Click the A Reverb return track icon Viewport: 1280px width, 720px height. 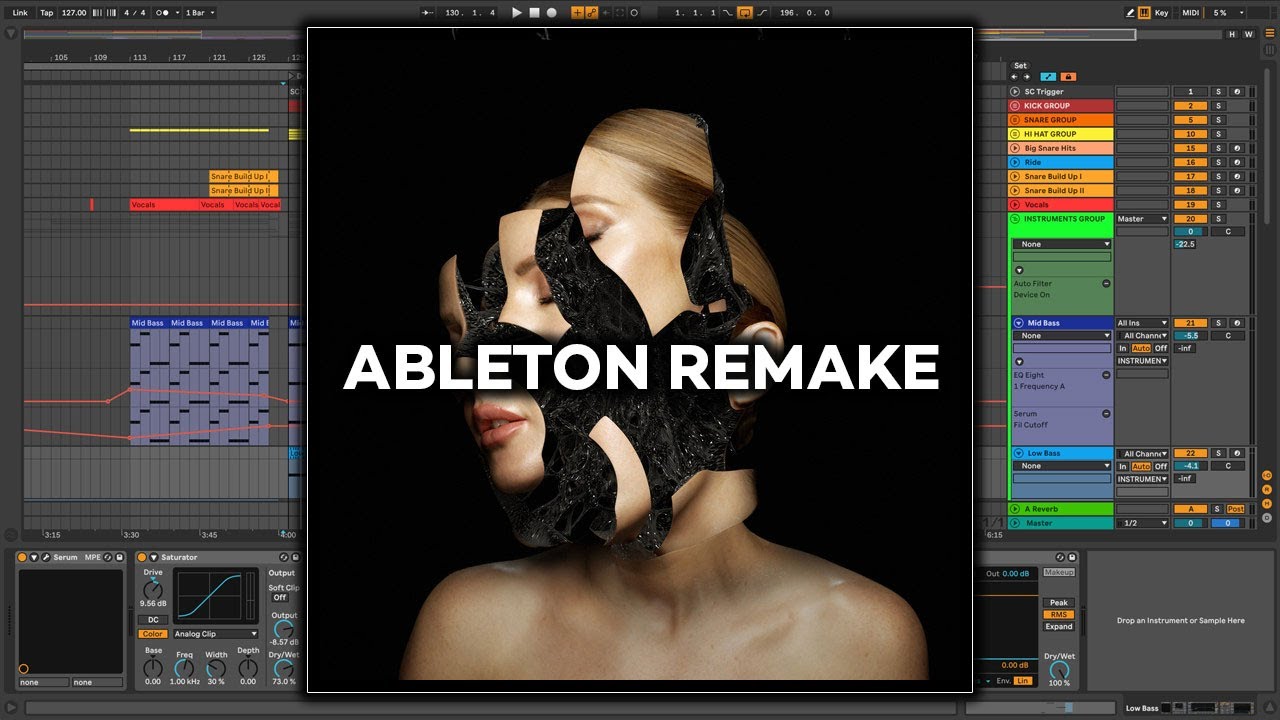coord(1015,509)
